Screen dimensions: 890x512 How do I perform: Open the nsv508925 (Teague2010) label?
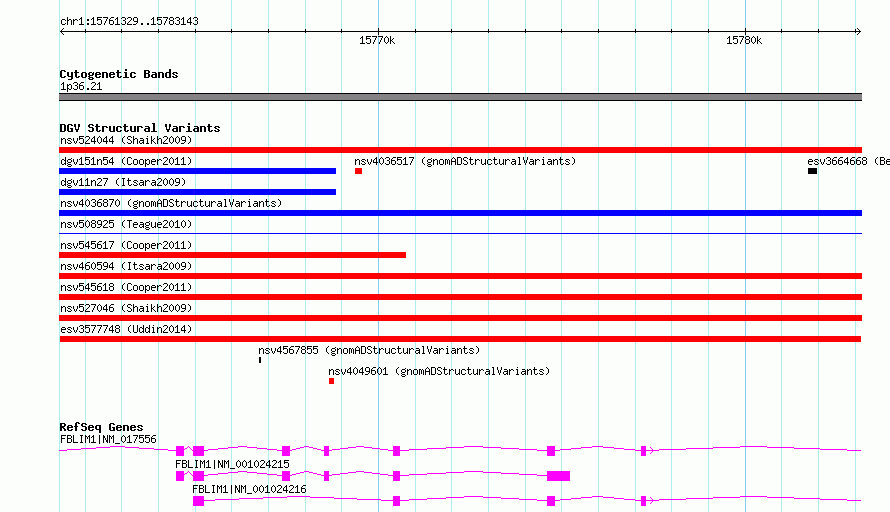tap(126, 224)
